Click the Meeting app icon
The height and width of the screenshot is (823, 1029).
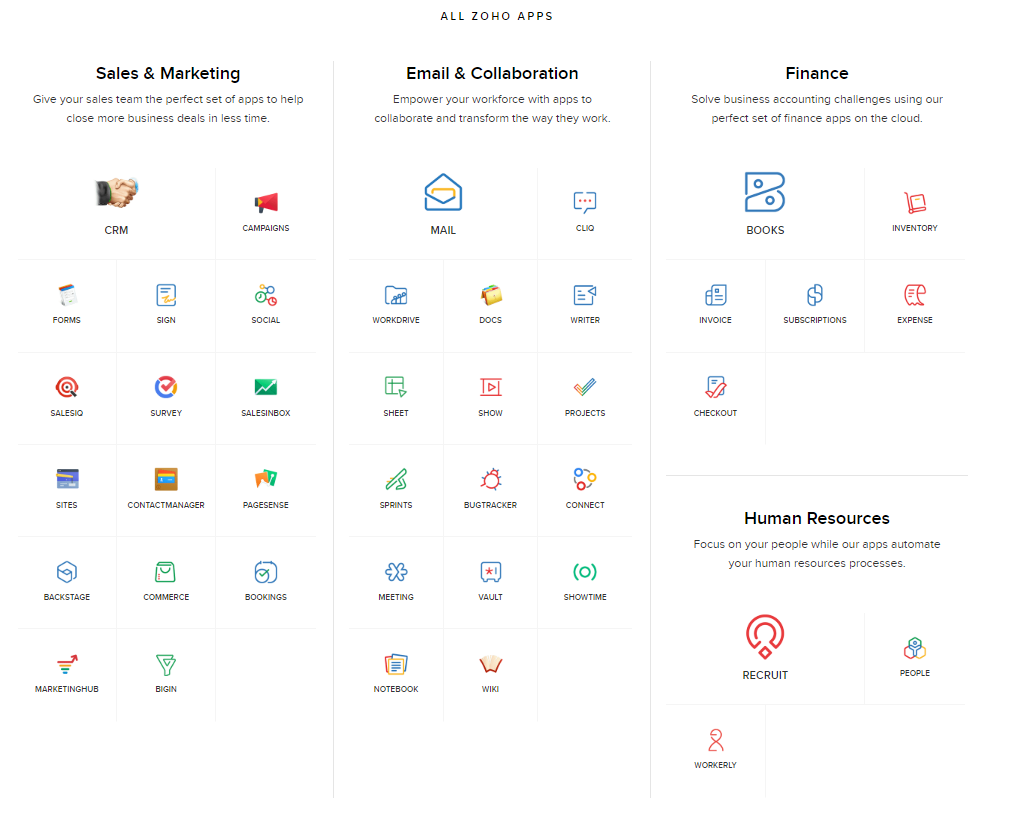tap(396, 572)
